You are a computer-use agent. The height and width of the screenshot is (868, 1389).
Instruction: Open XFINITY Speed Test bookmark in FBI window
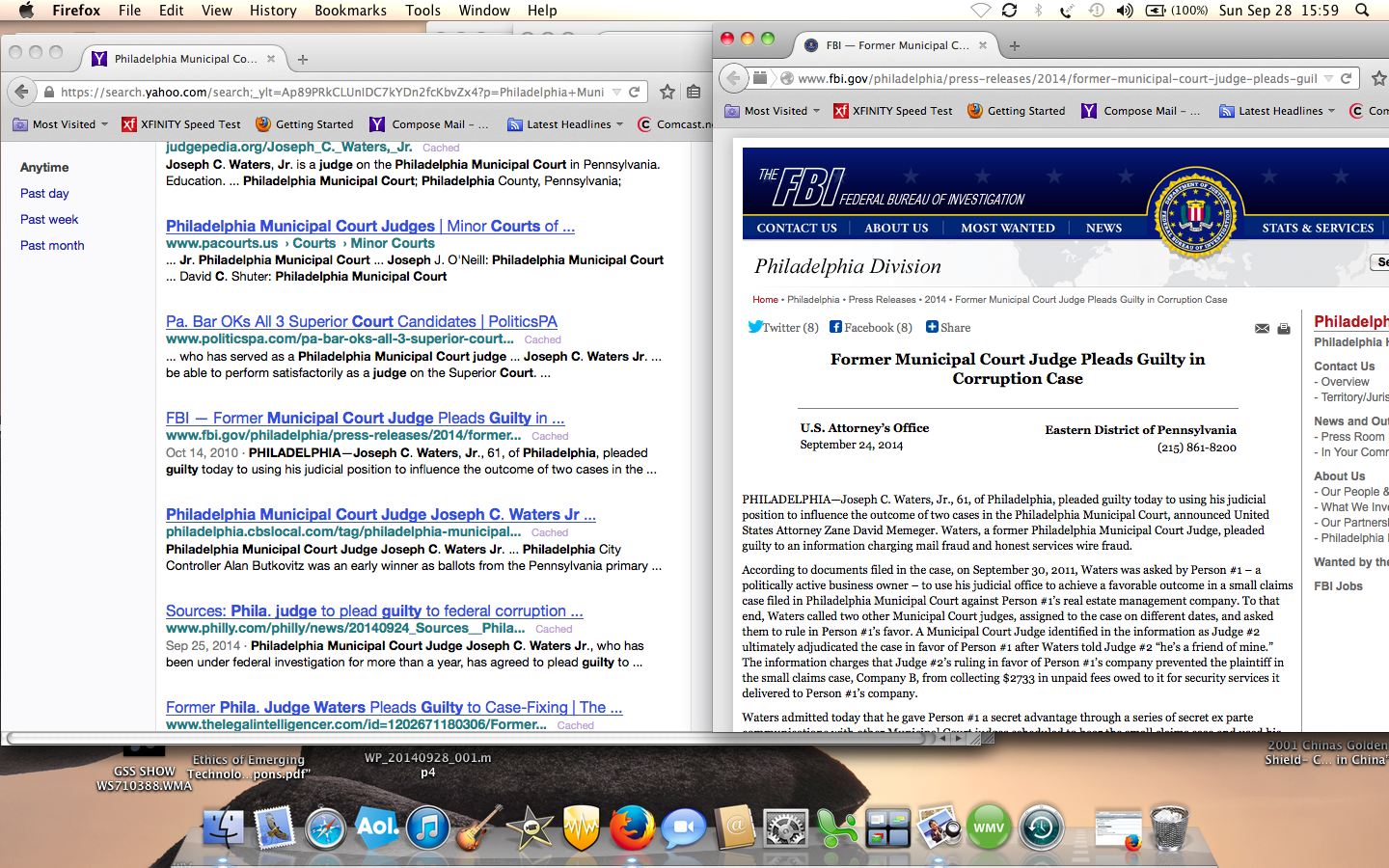tap(892, 110)
